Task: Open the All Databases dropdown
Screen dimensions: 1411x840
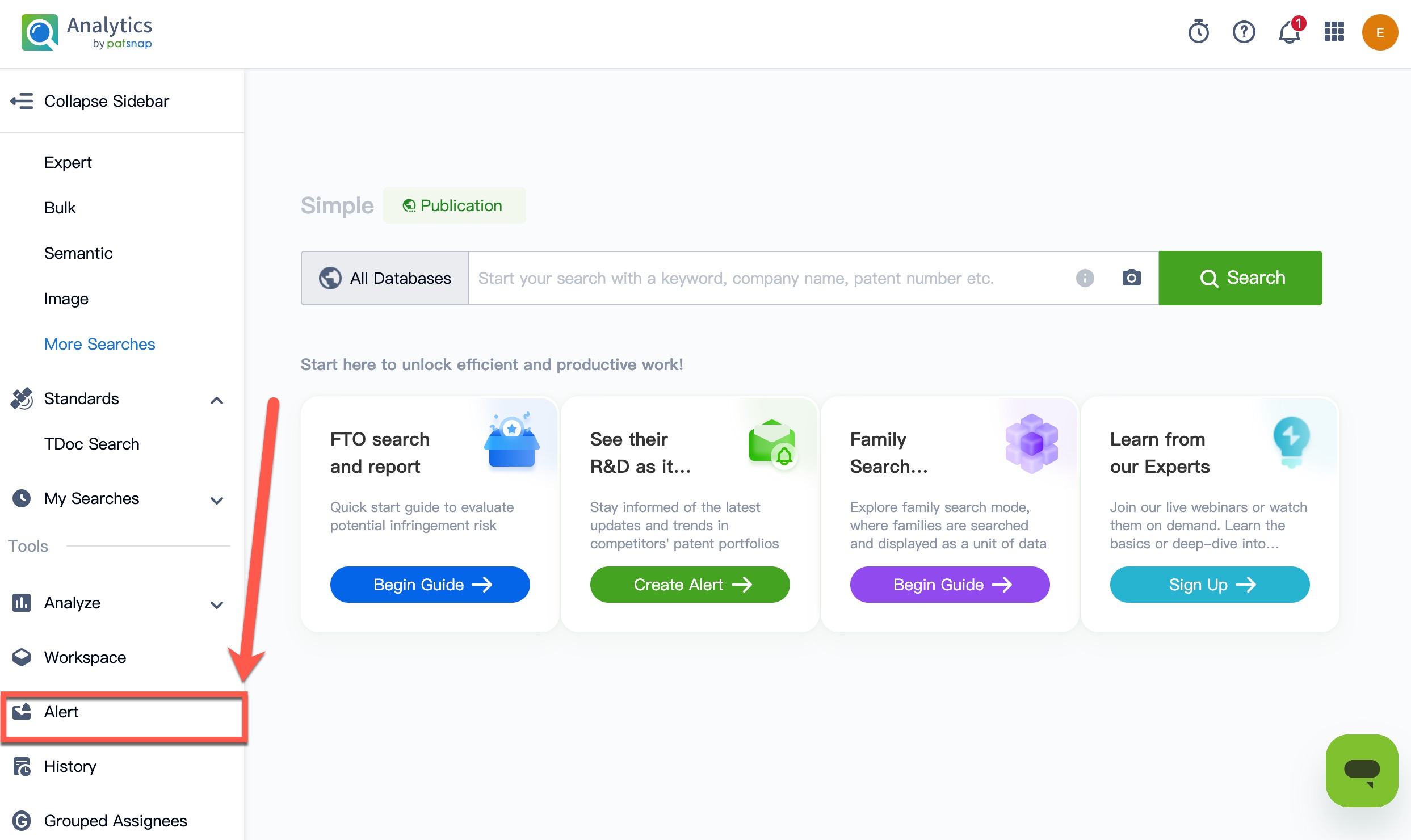Action: pos(385,278)
